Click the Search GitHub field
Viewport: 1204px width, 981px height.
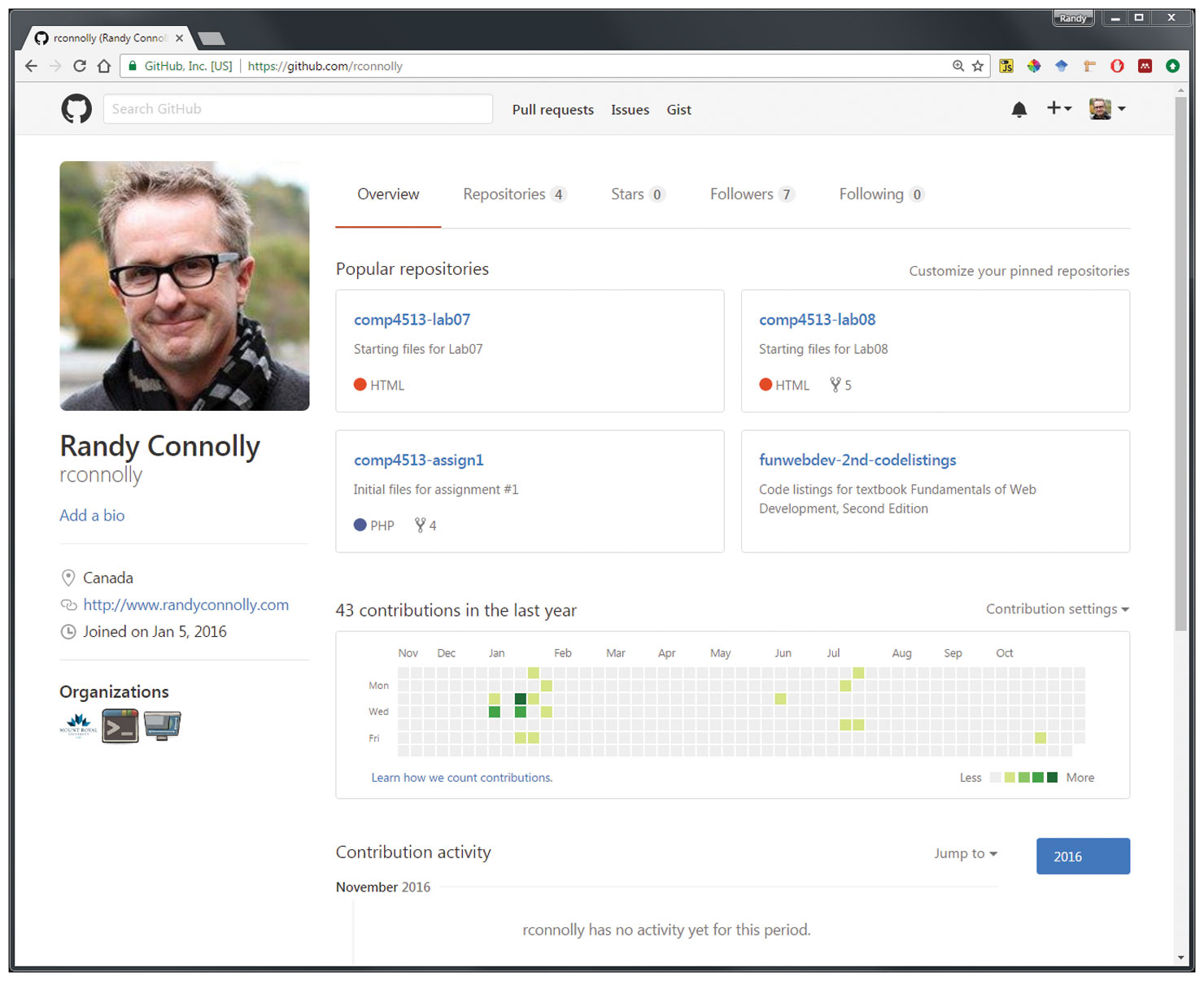coord(298,109)
